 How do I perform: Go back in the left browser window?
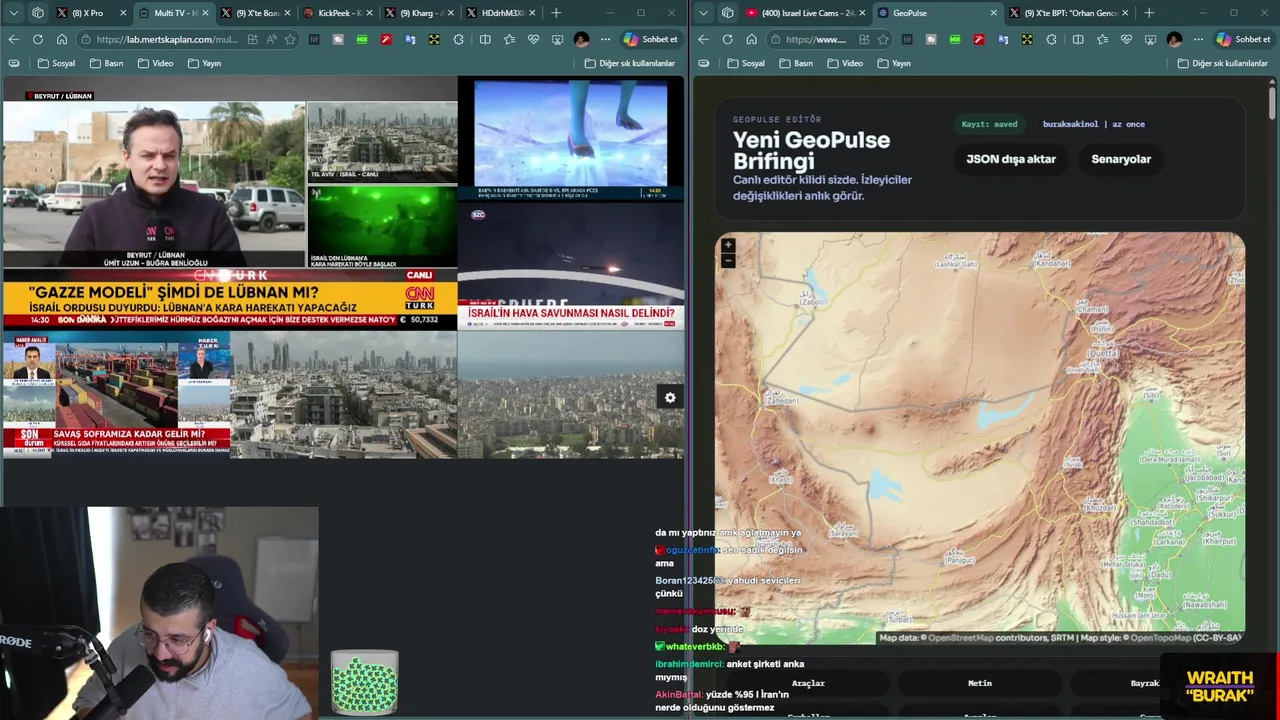coord(13,39)
